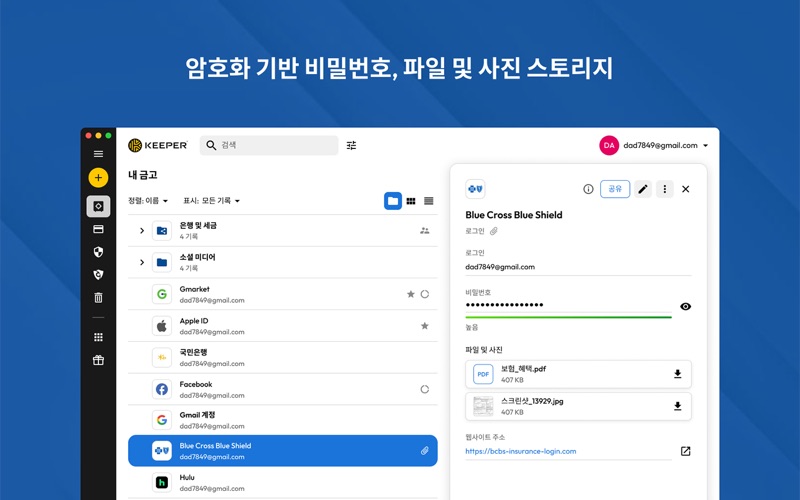Click shared users icon on 은행 및 세금
Image resolution: width=800 pixels, height=500 pixels.
point(424,231)
